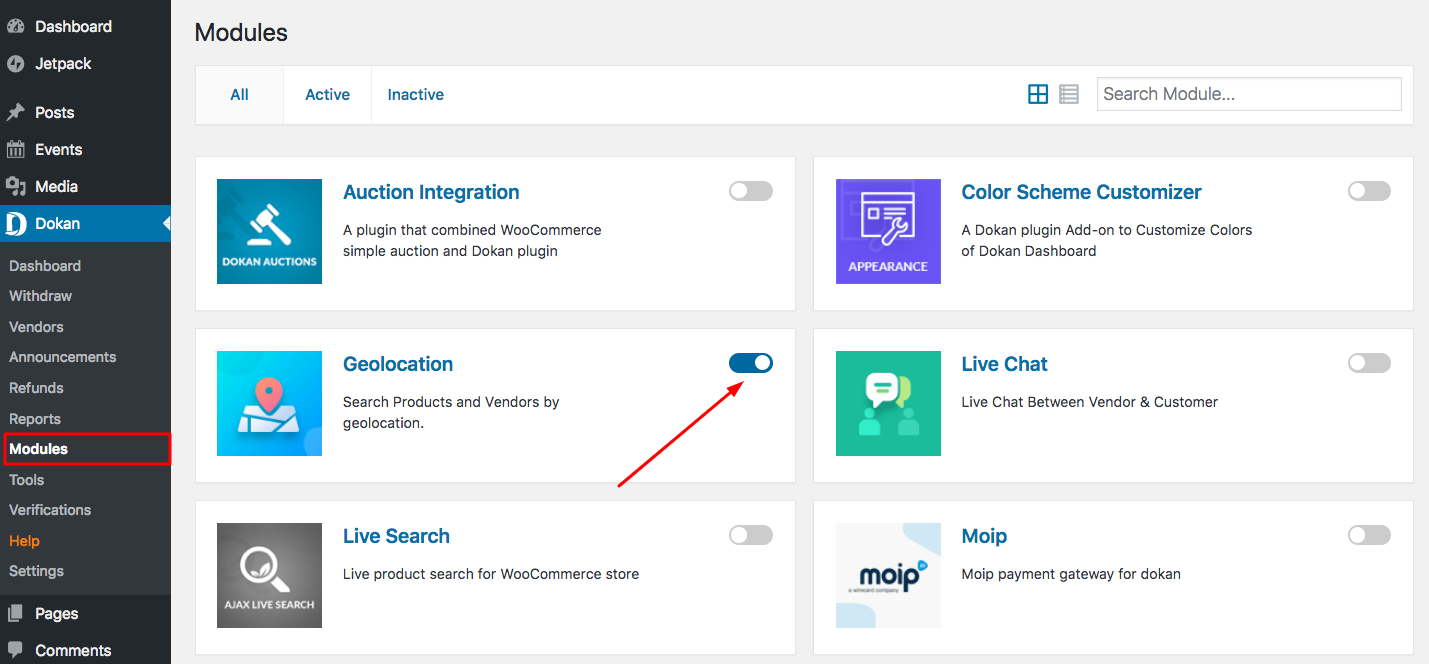Enable the Auction Integration module toggle

click(751, 191)
